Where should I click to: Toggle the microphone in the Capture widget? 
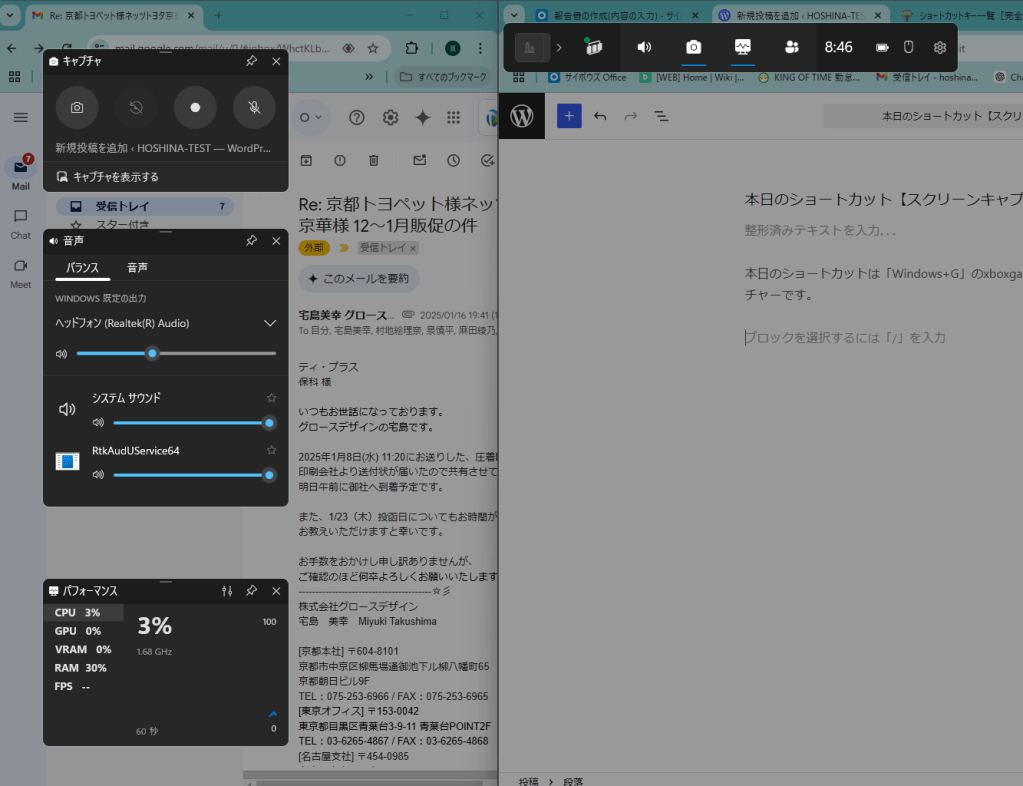coord(254,108)
